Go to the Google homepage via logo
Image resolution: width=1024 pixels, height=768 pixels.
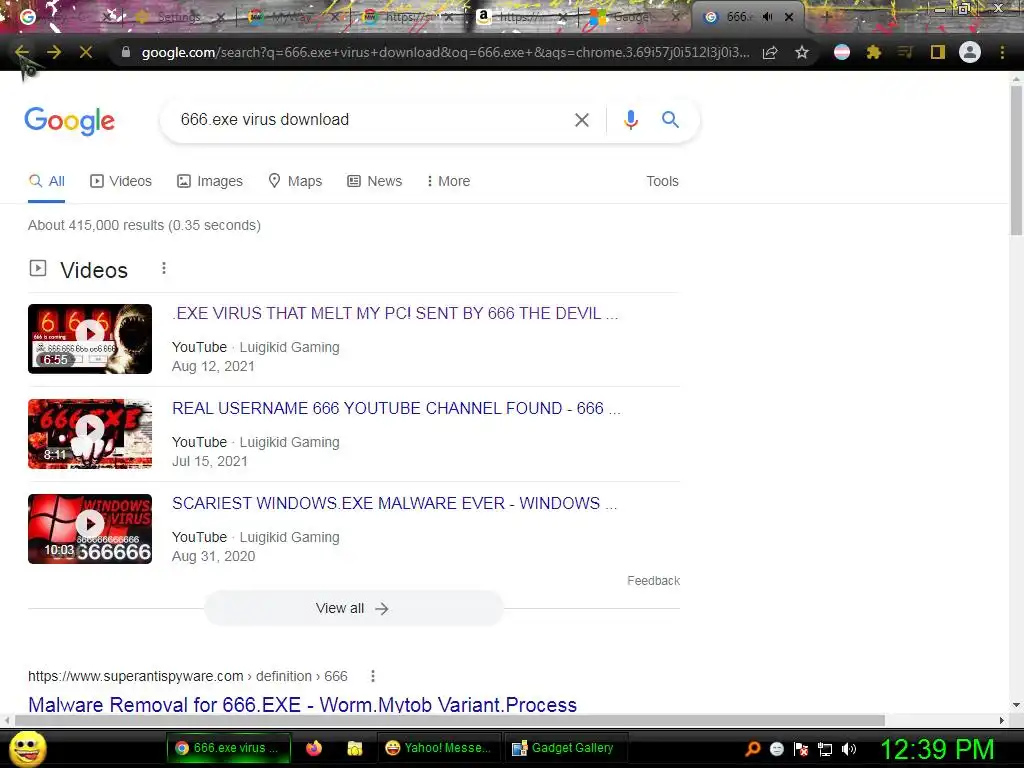tap(69, 121)
